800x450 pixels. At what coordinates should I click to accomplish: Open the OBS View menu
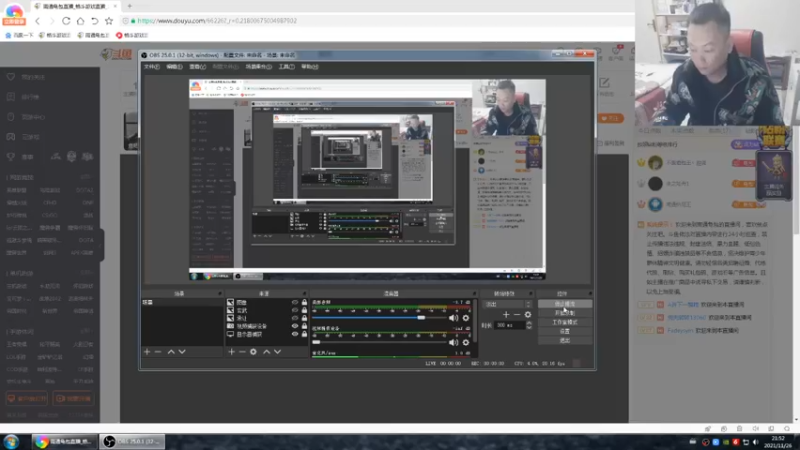coord(197,67)
